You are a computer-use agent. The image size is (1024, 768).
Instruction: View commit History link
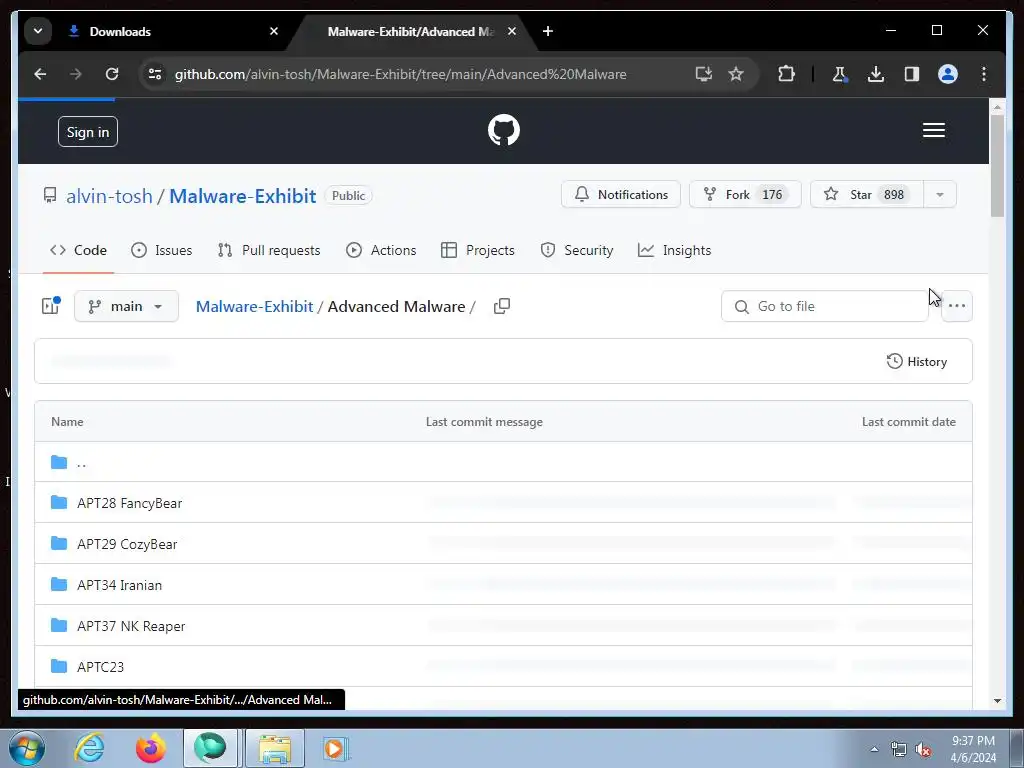click(917, 361)
